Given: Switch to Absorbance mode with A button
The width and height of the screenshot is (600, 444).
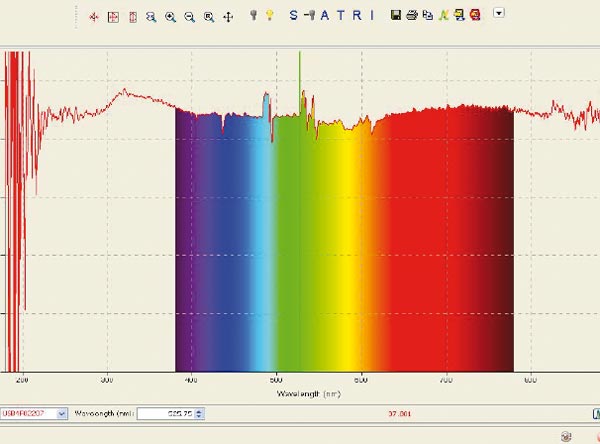Looking at the screenshot, I should (x=325, y=16).
